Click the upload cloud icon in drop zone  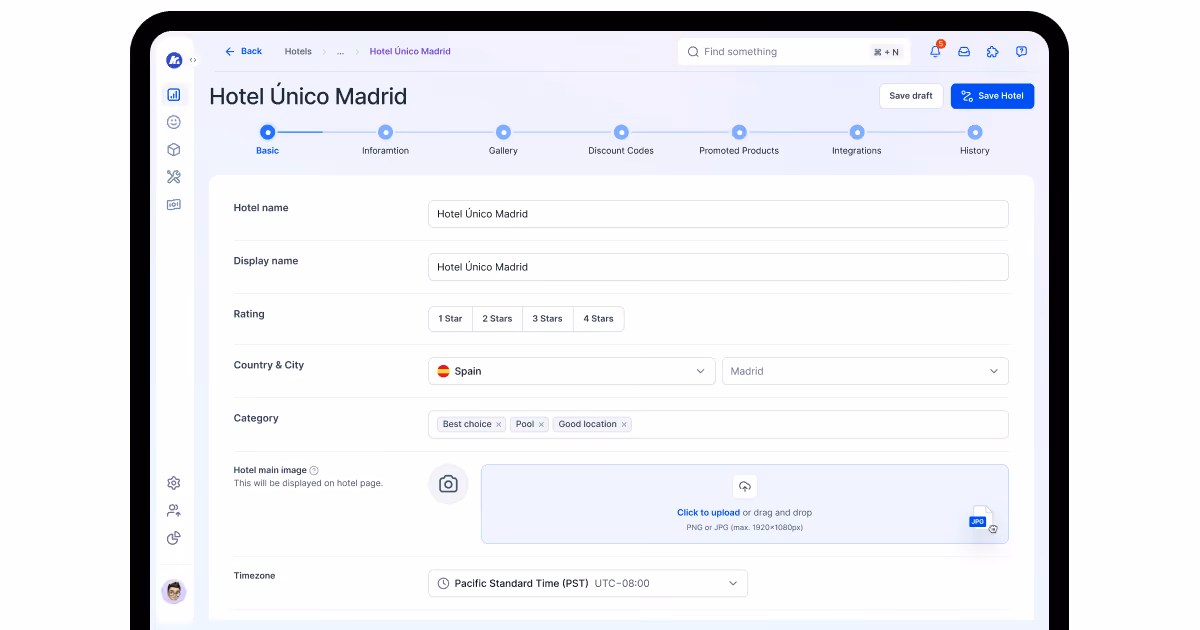pyautogui.click(x=745, y=487)
